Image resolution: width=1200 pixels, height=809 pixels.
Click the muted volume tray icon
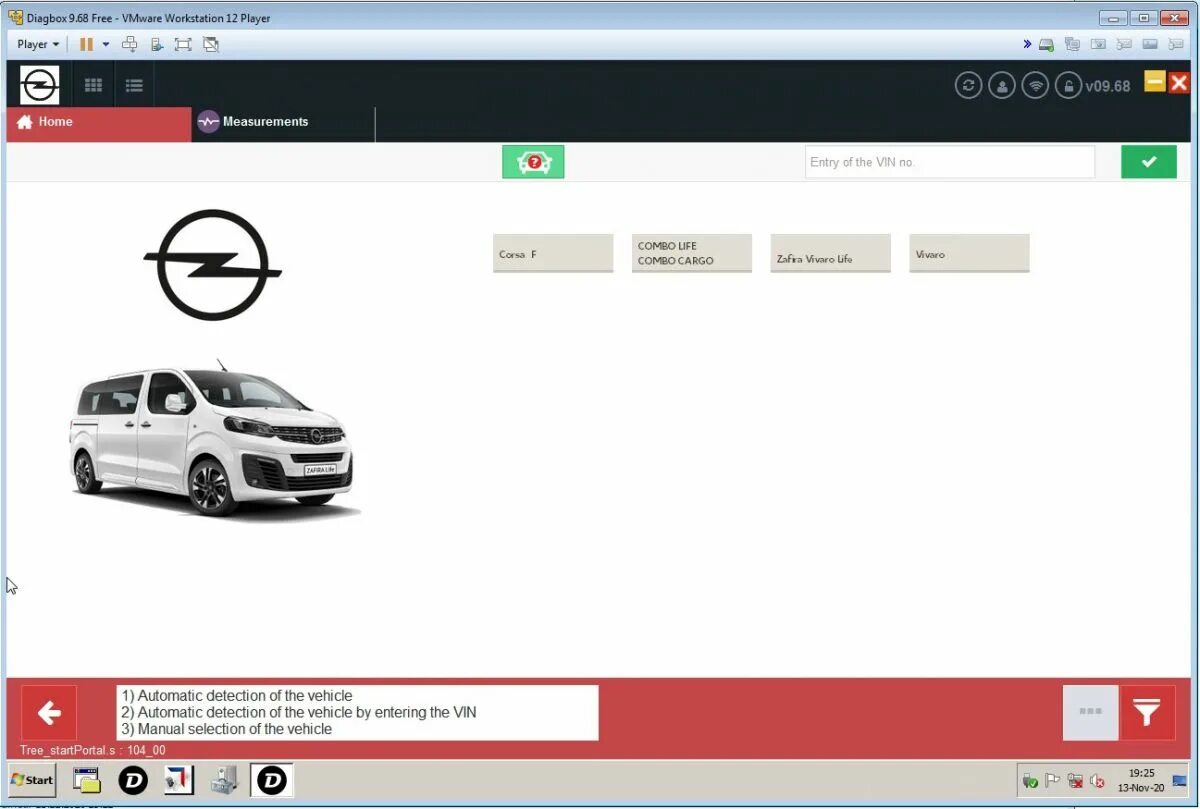point(1097,781)
